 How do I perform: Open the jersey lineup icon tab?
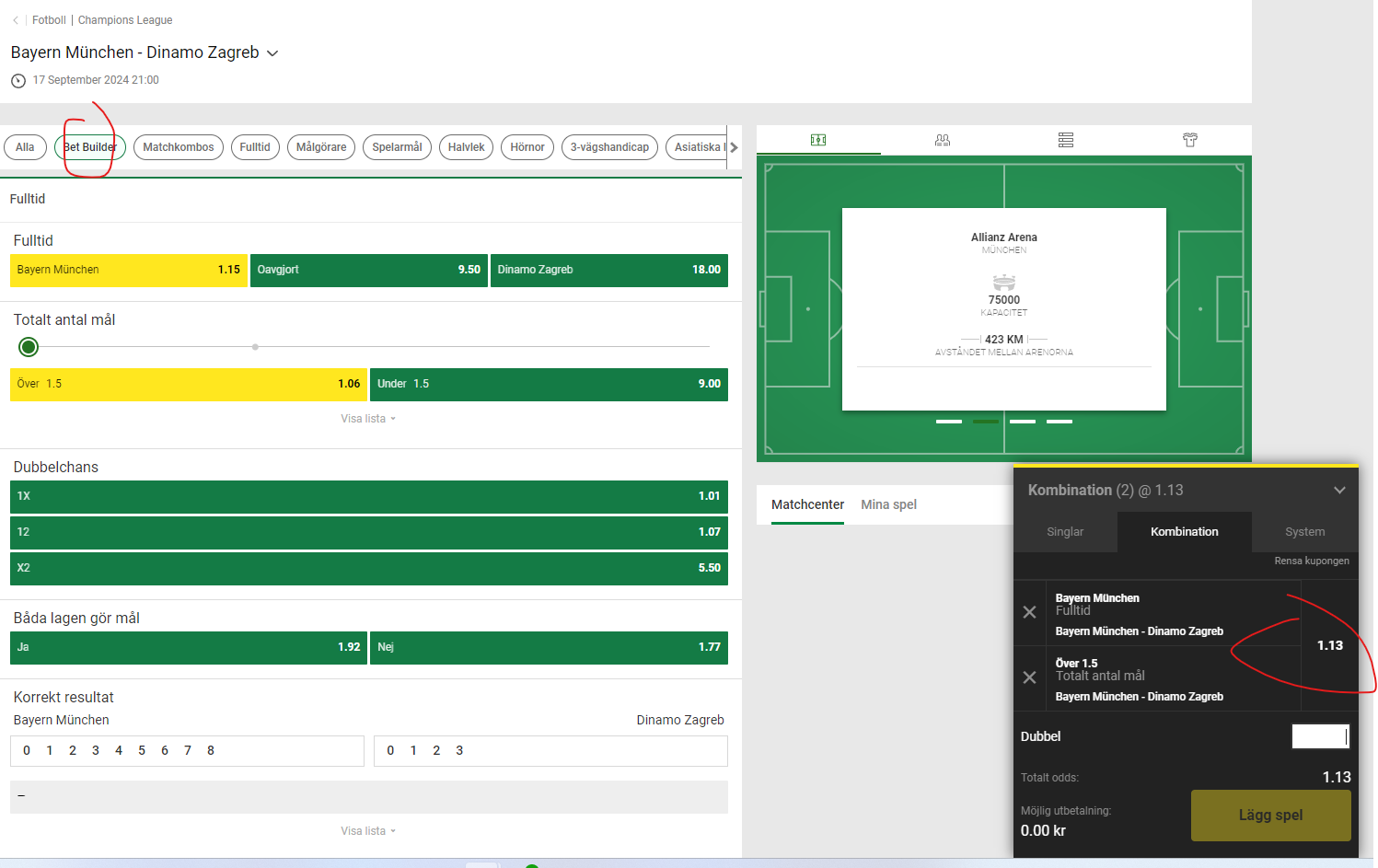[1190, 140]
